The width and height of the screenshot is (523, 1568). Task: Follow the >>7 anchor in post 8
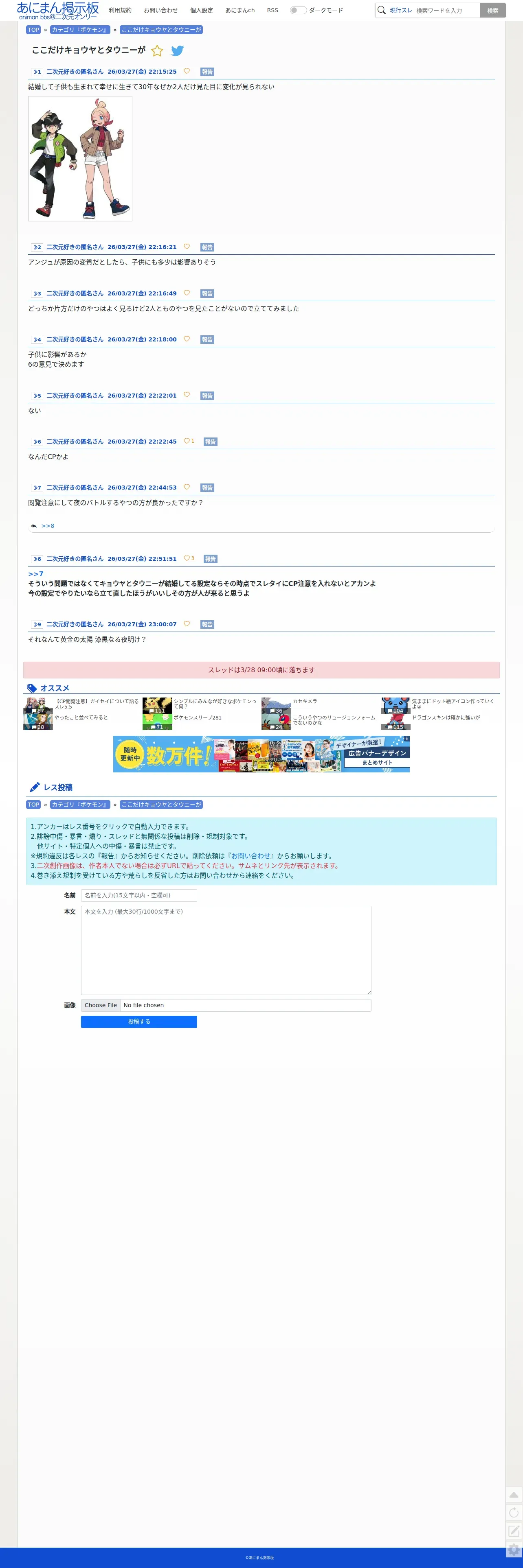pyautogui.click(x=35, y=574)
